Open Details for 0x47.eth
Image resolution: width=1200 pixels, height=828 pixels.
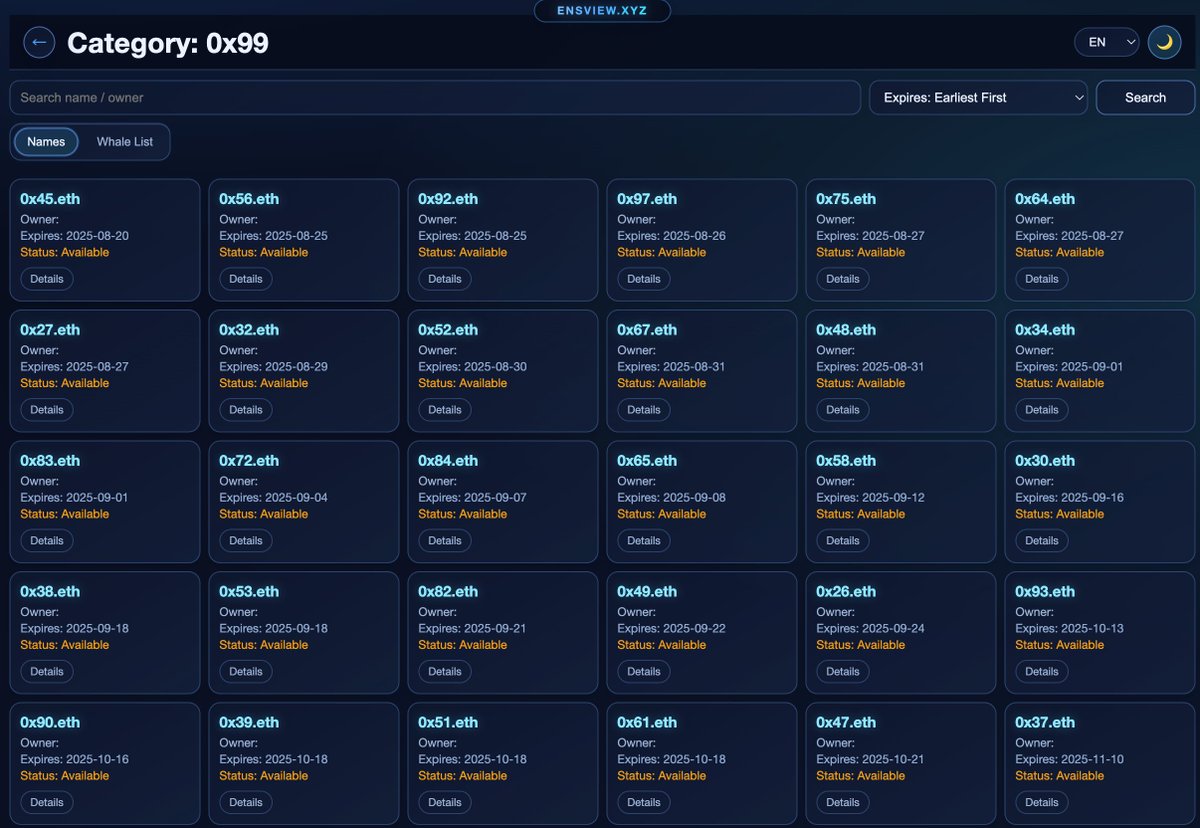[x=843, y=803]
